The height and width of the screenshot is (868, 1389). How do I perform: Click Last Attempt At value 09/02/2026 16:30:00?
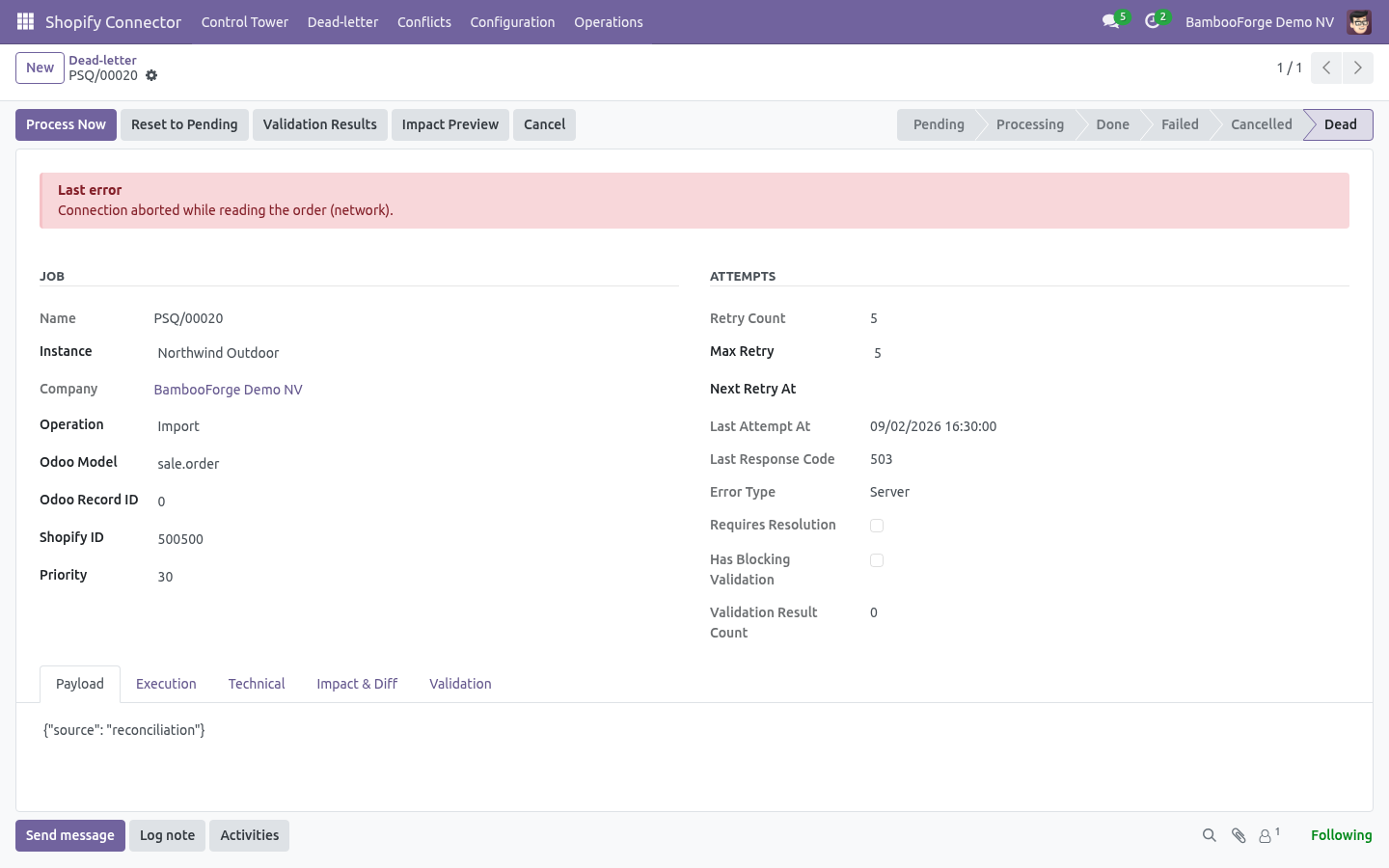pyautogui.click(x=933, y=426)
